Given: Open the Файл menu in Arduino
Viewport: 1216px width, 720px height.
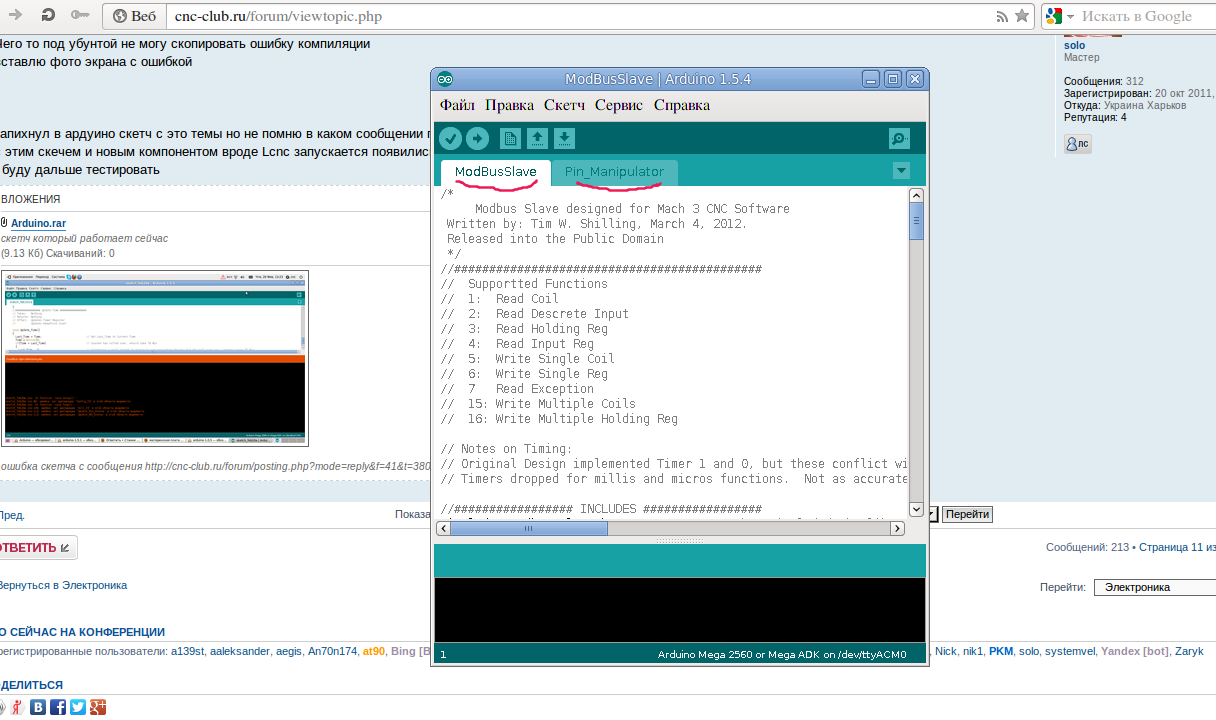Looking at the screenshot, I should coord(457,105).
